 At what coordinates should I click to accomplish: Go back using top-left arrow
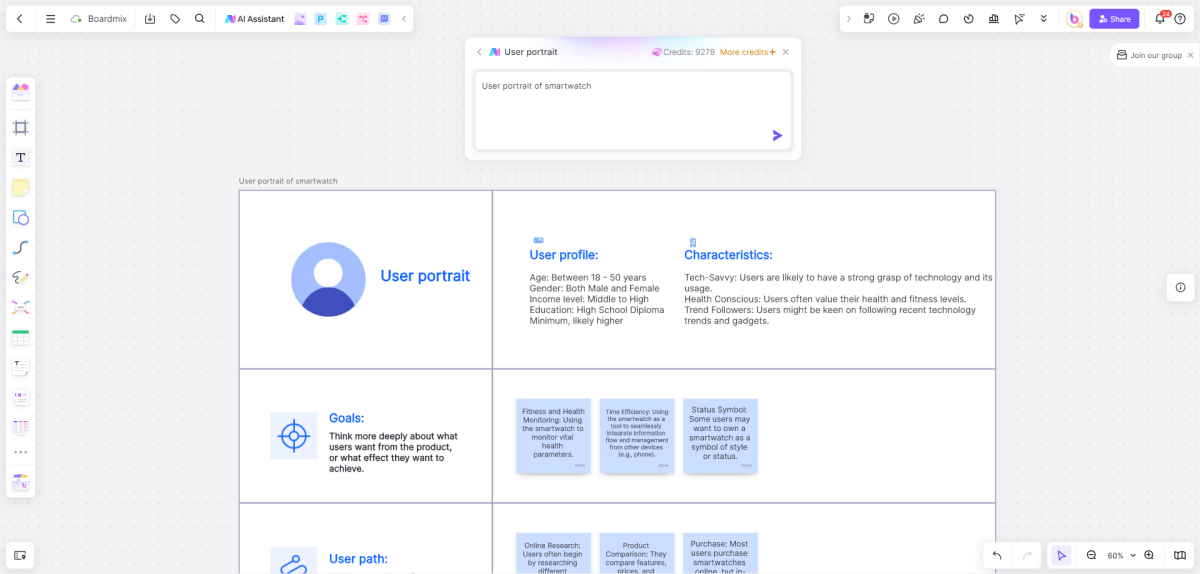pyautogui.click(x=20, y=19)
